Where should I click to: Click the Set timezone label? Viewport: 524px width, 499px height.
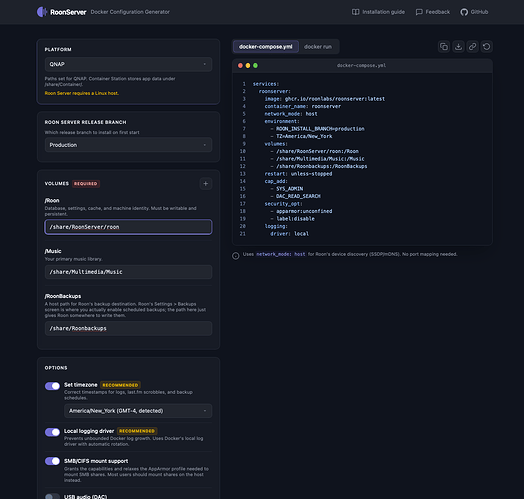pyautogui.click(x=81, y=385)
